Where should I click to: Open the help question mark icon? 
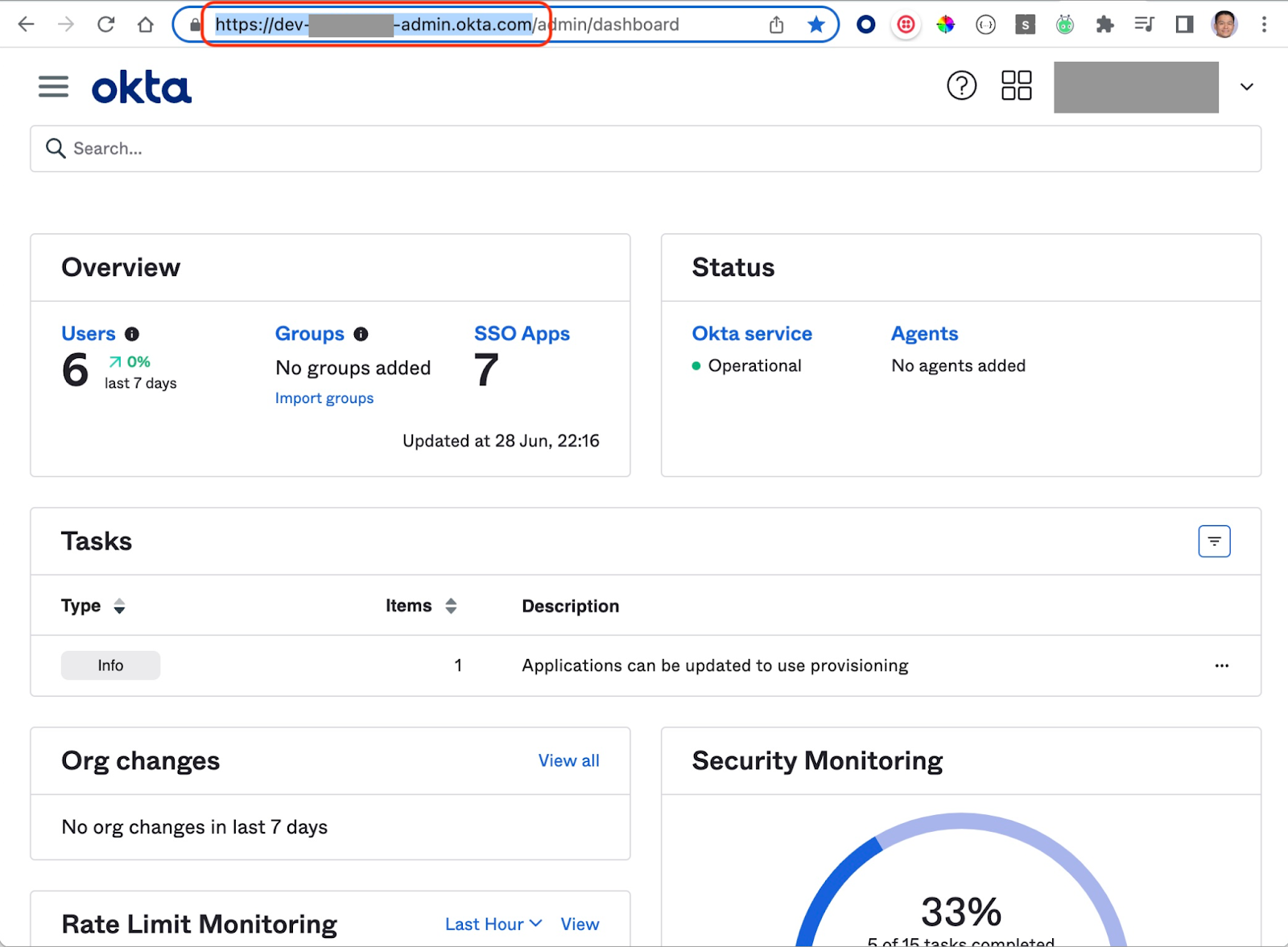click(x=961, y=85)
